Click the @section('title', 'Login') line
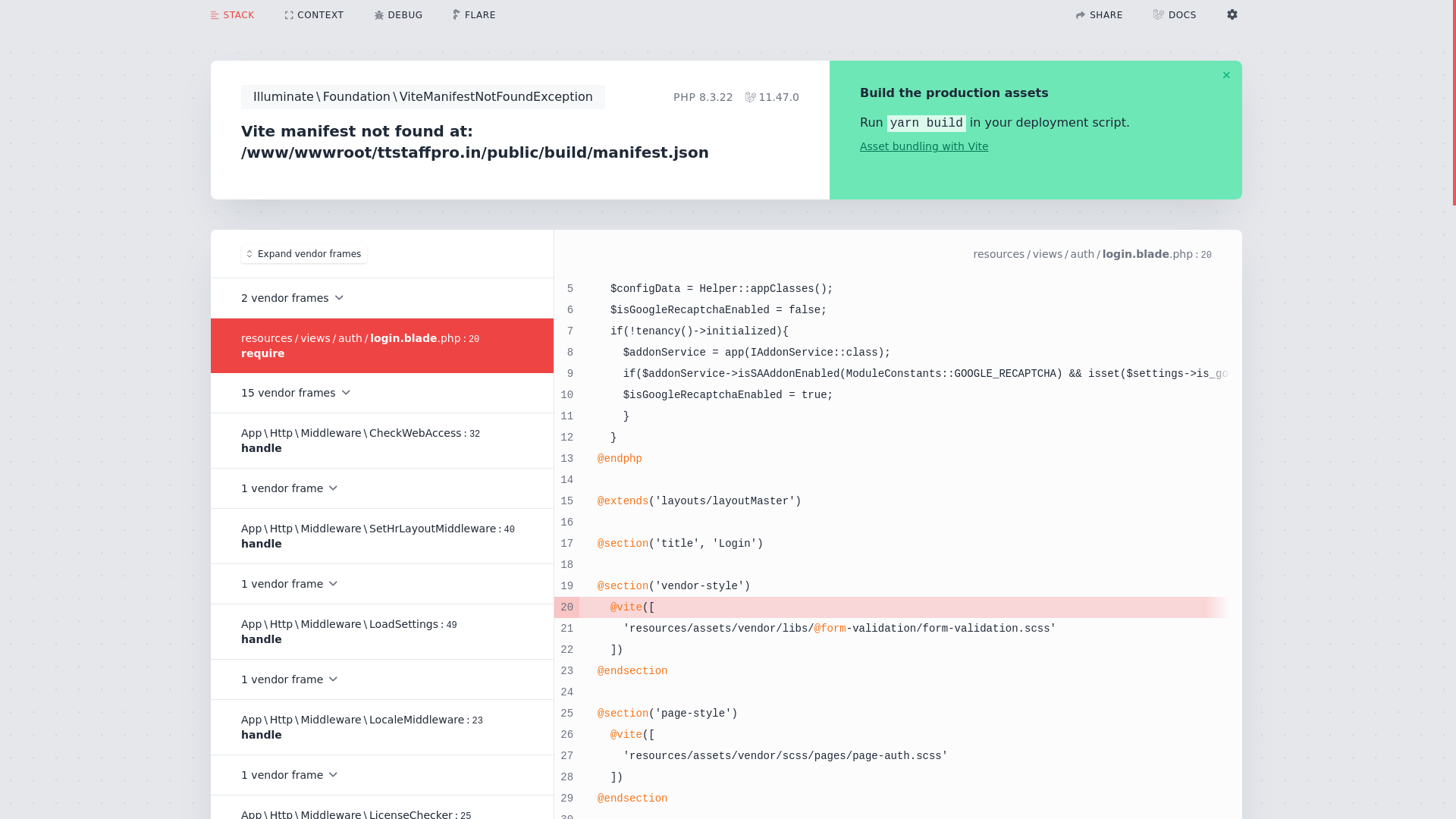The image size is (1456, 819). point(680,544)
